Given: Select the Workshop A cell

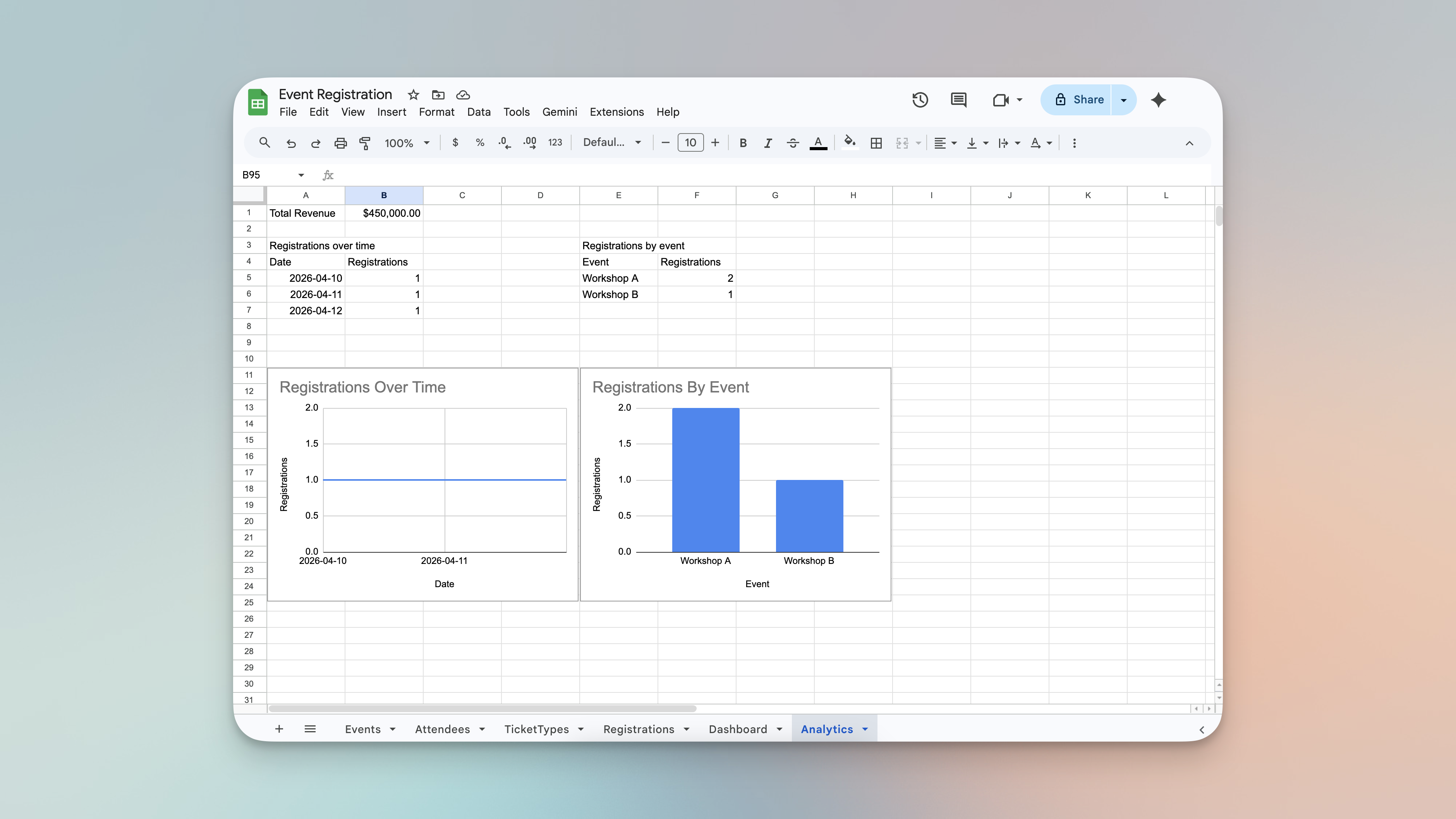Looking at the screenshot, I should coord(618,278).
